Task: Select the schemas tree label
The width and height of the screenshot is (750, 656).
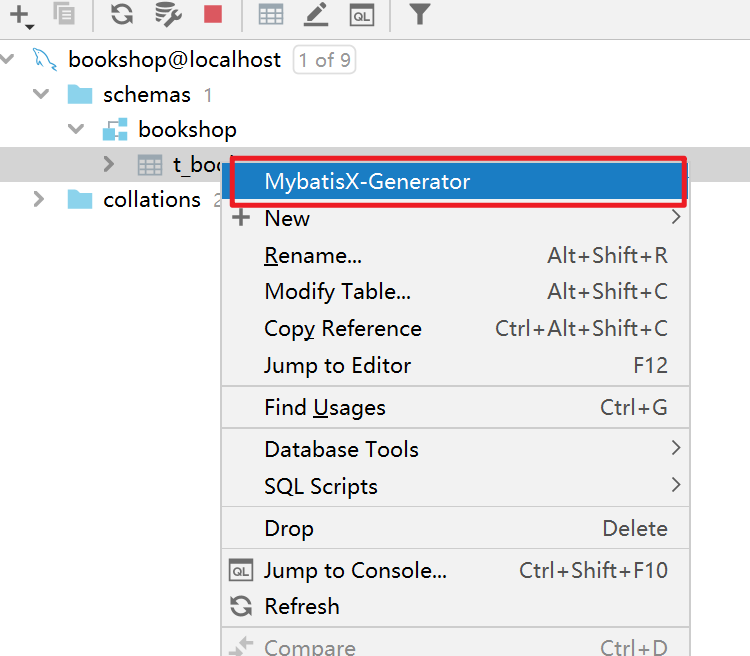Action: click(147, 95)
